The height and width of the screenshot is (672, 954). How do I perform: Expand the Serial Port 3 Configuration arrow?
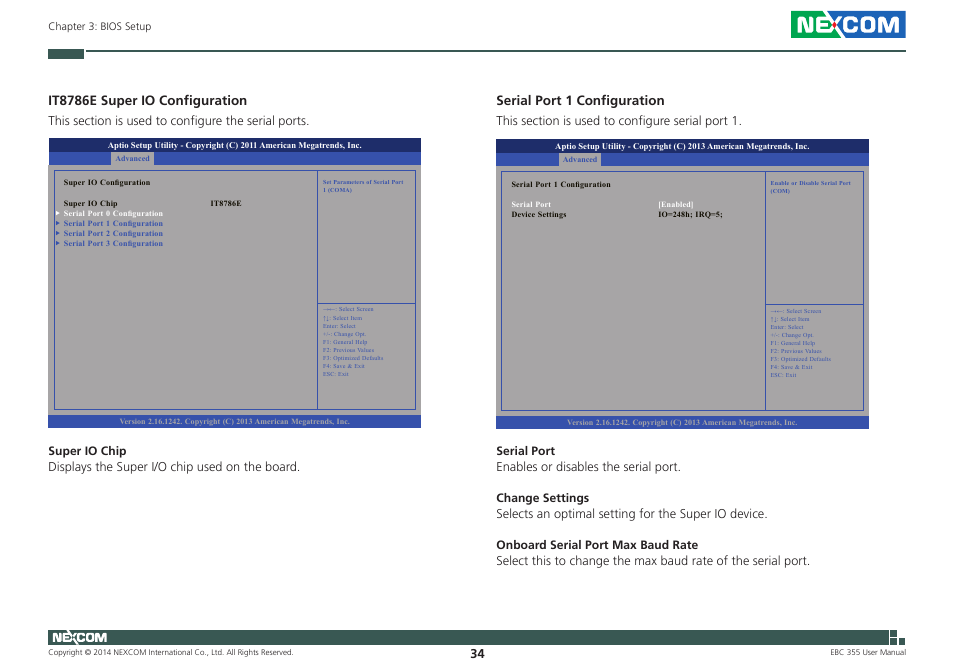coord(58,243)
